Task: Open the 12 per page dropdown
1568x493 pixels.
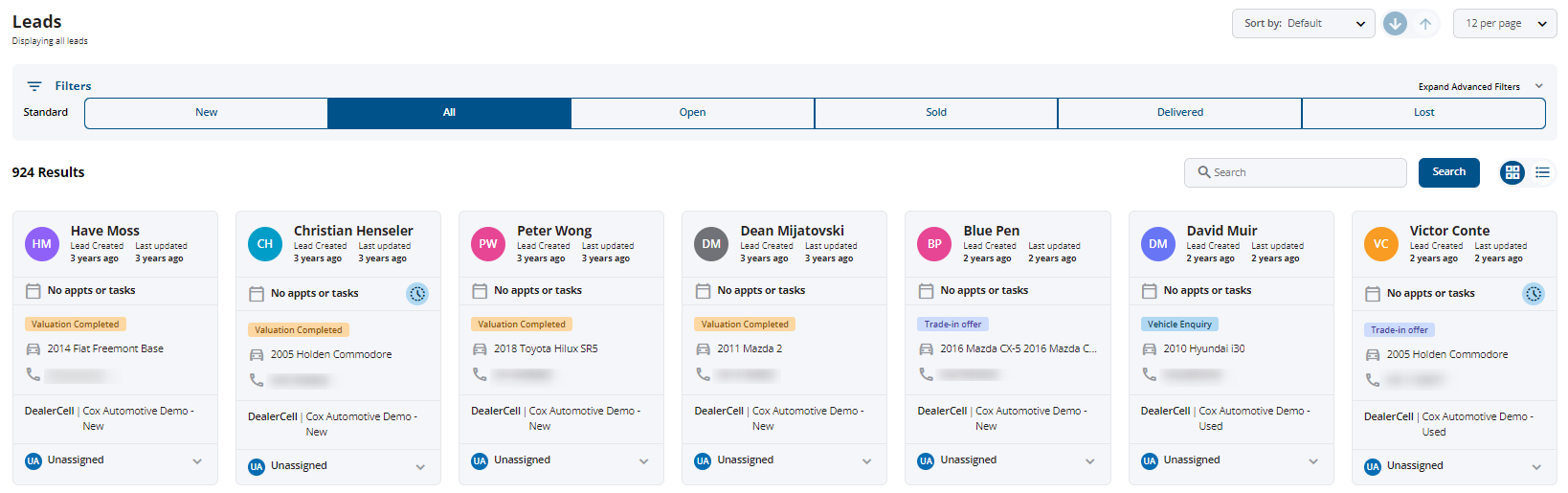Action: pos(1505,24)
